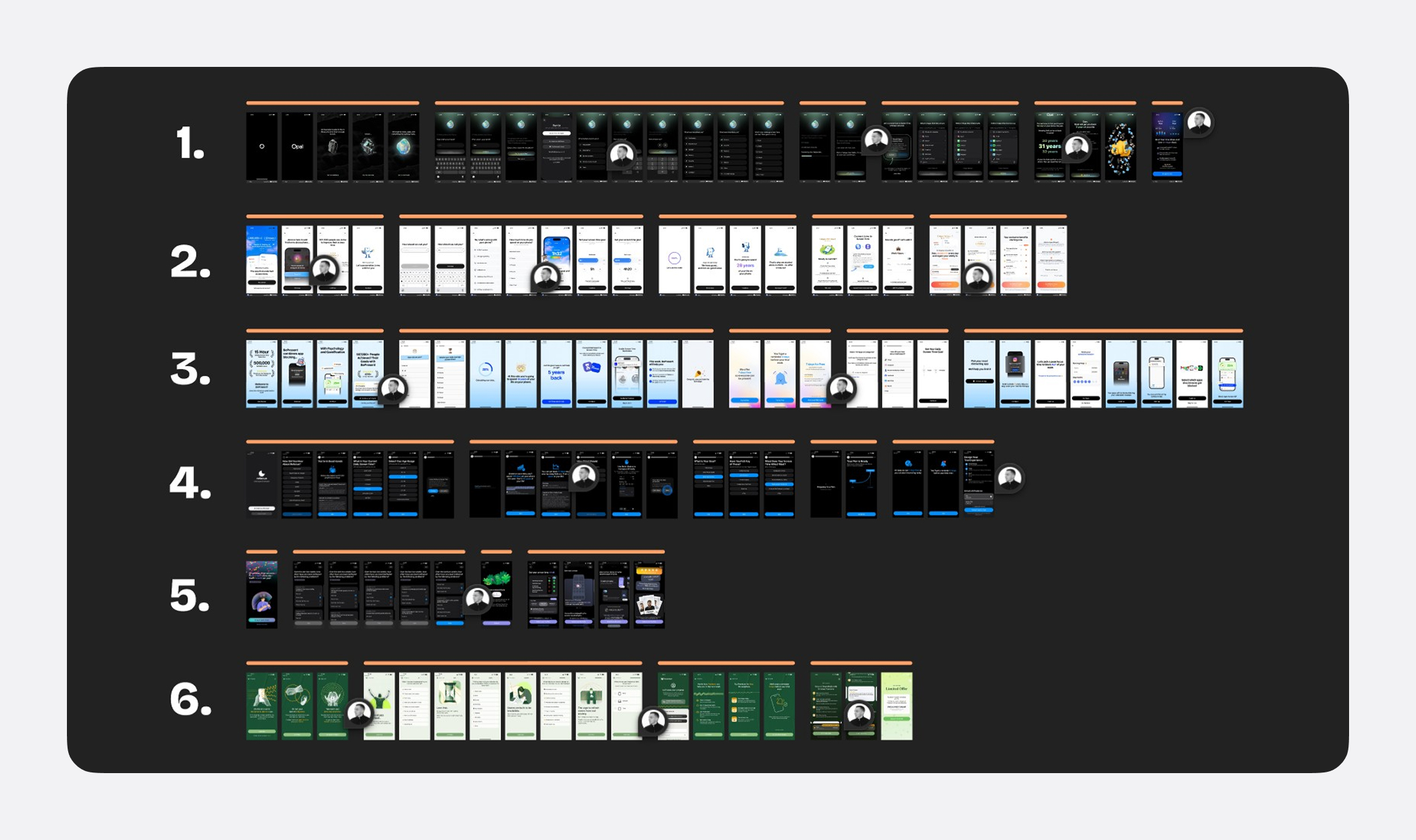
Task: Open the '15 Hour' laurel wreath screen thumbnail
Action: tap(262, 374)
